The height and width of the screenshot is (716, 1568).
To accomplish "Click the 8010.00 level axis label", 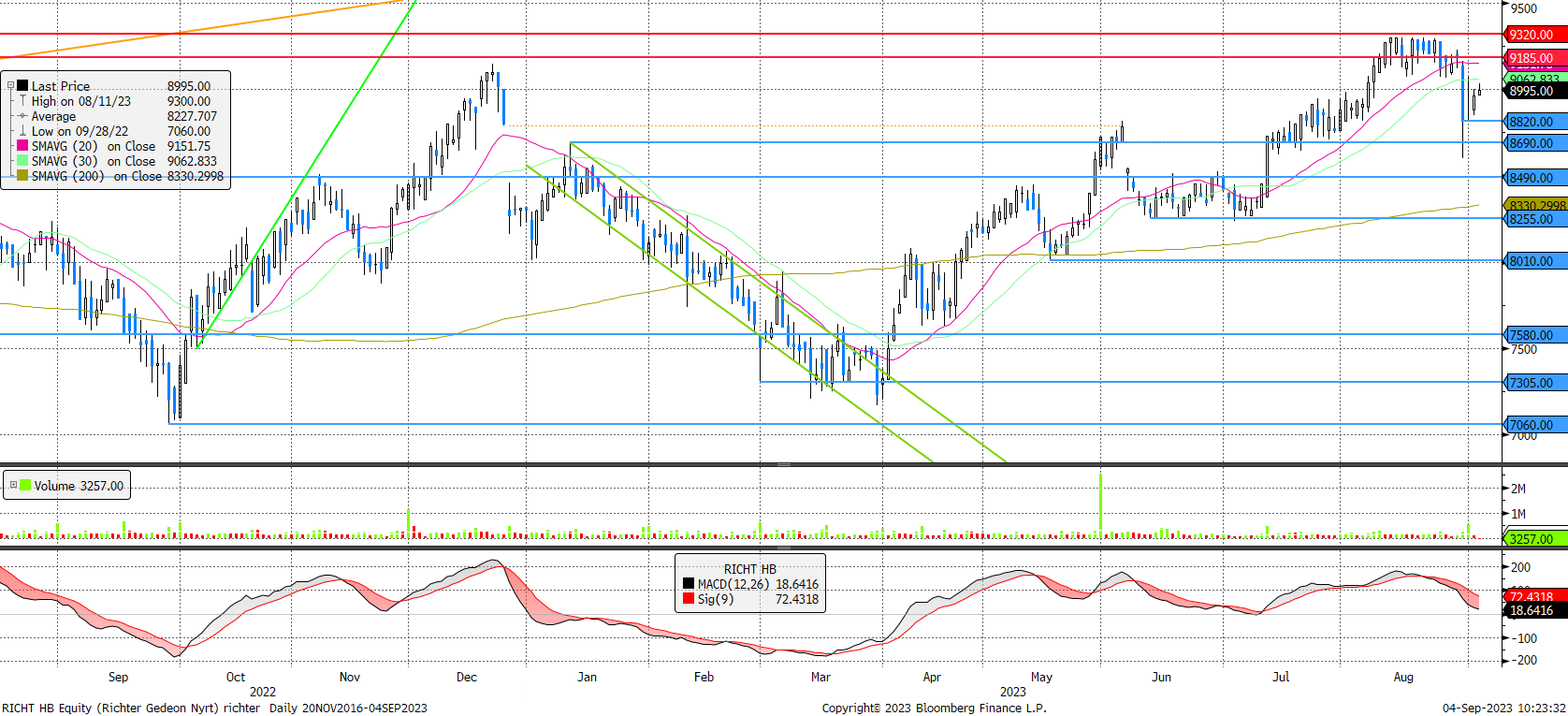I will (1533, 261).
